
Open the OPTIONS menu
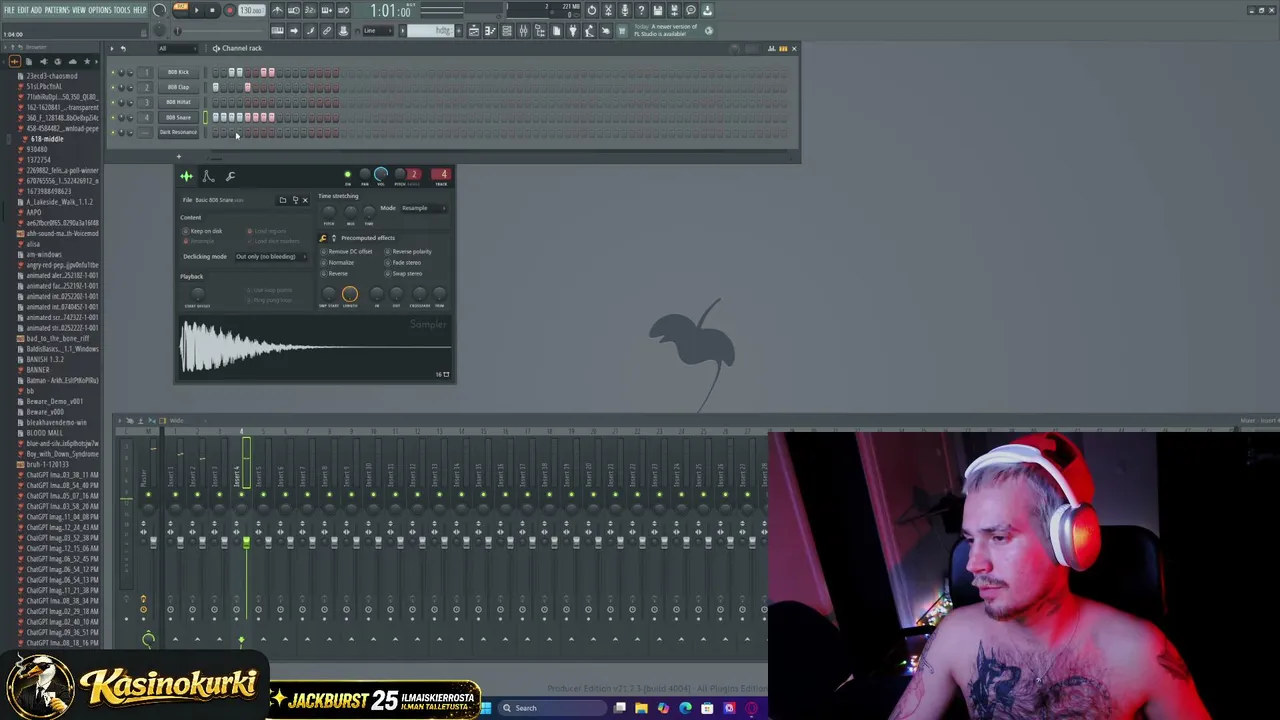point(100,10)
